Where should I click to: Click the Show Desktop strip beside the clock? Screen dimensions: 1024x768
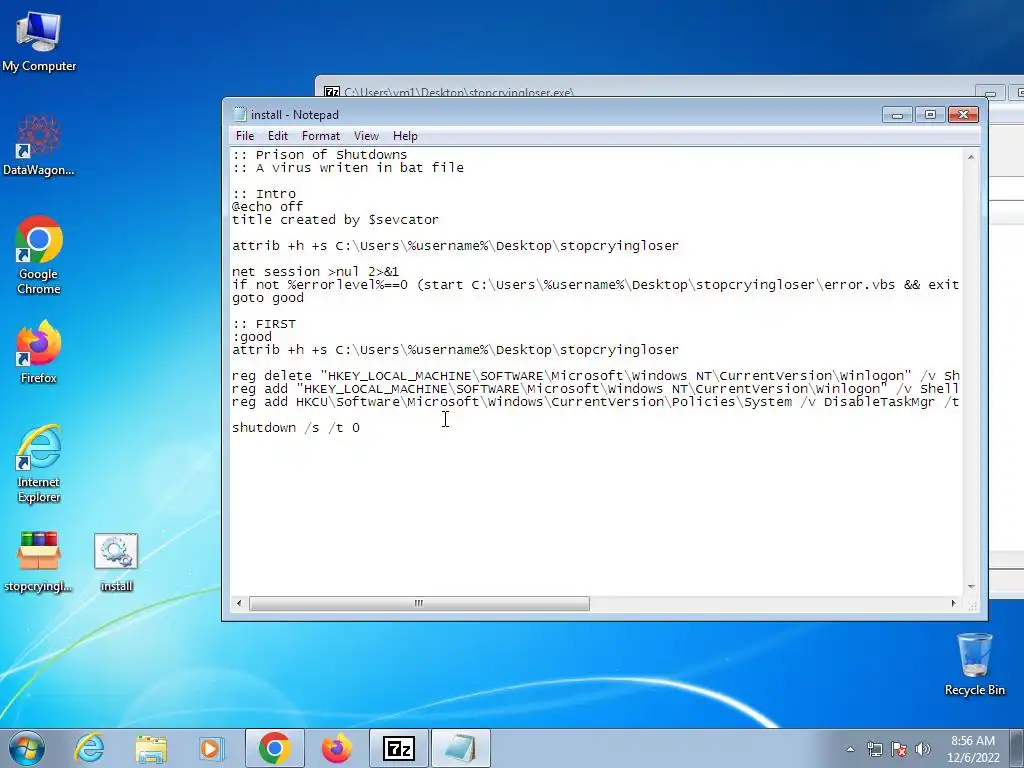1019,749
